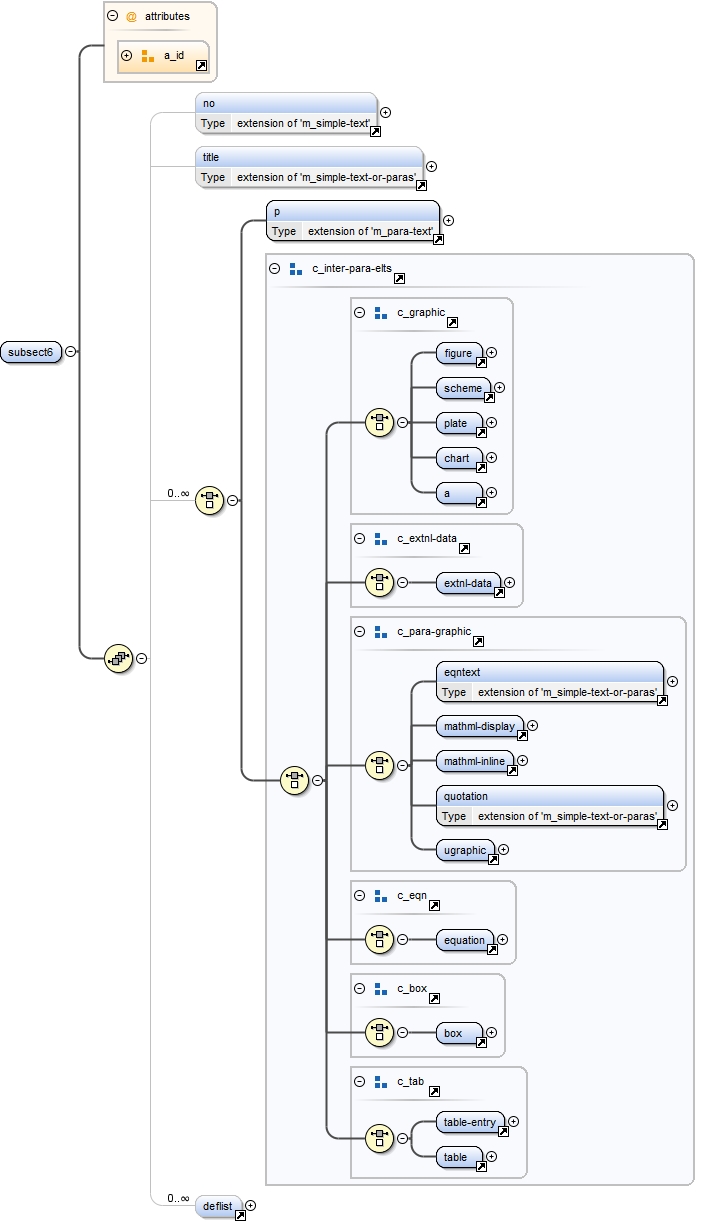
Task: Expand the scheme element
Action: tap(500, 388)
